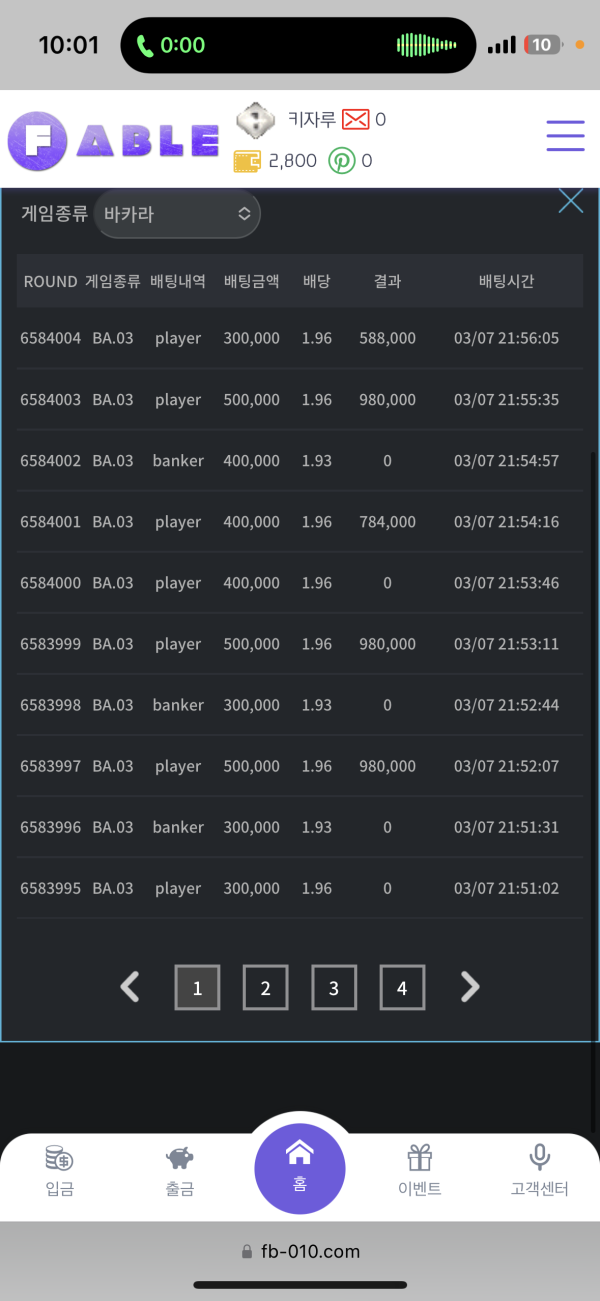Tap the 이벤트 gift box icon
The height and width of the screenshot is (1301, 600).
420,1159
